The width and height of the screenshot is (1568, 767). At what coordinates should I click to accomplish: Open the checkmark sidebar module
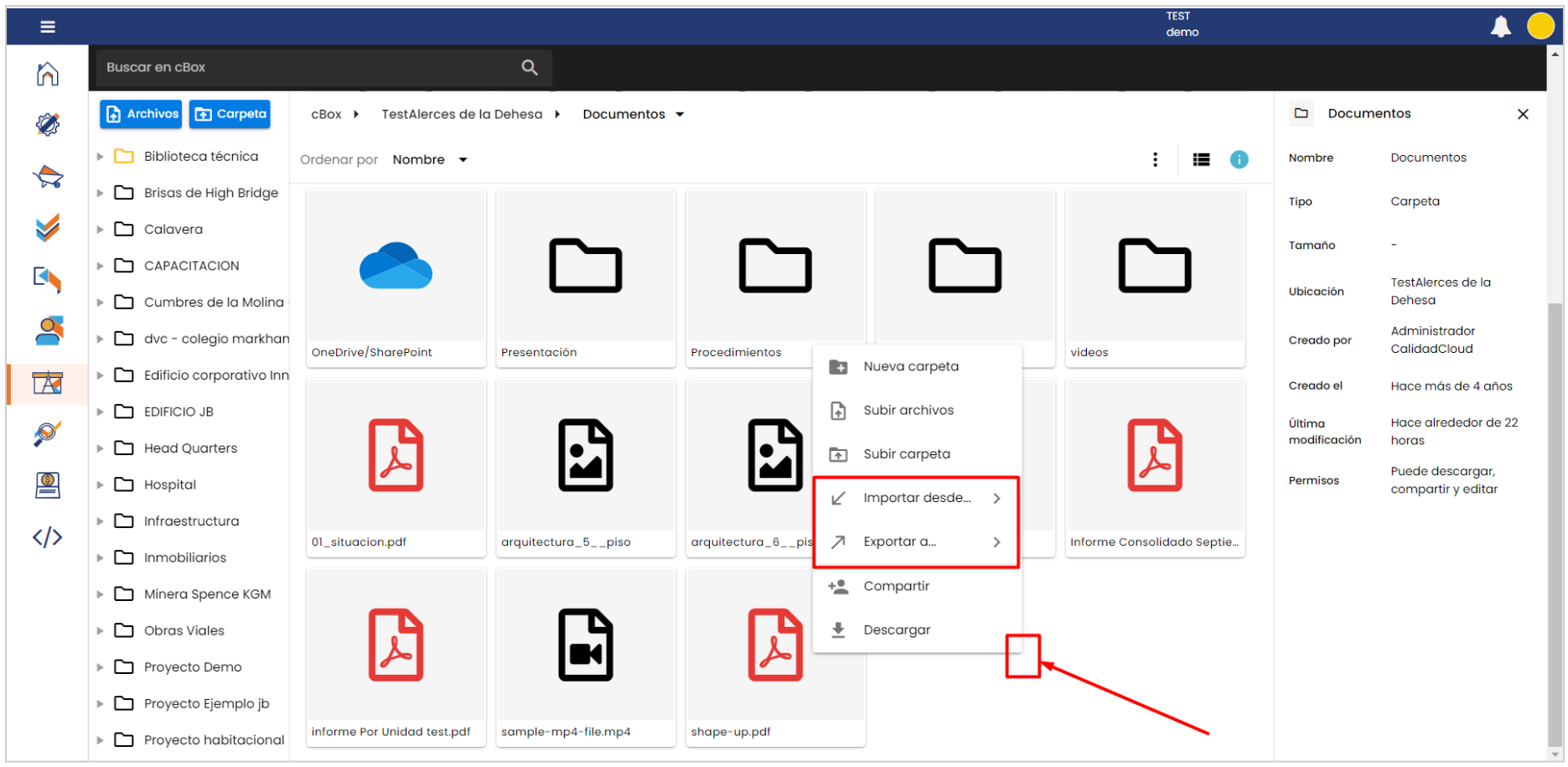(48, 227)
